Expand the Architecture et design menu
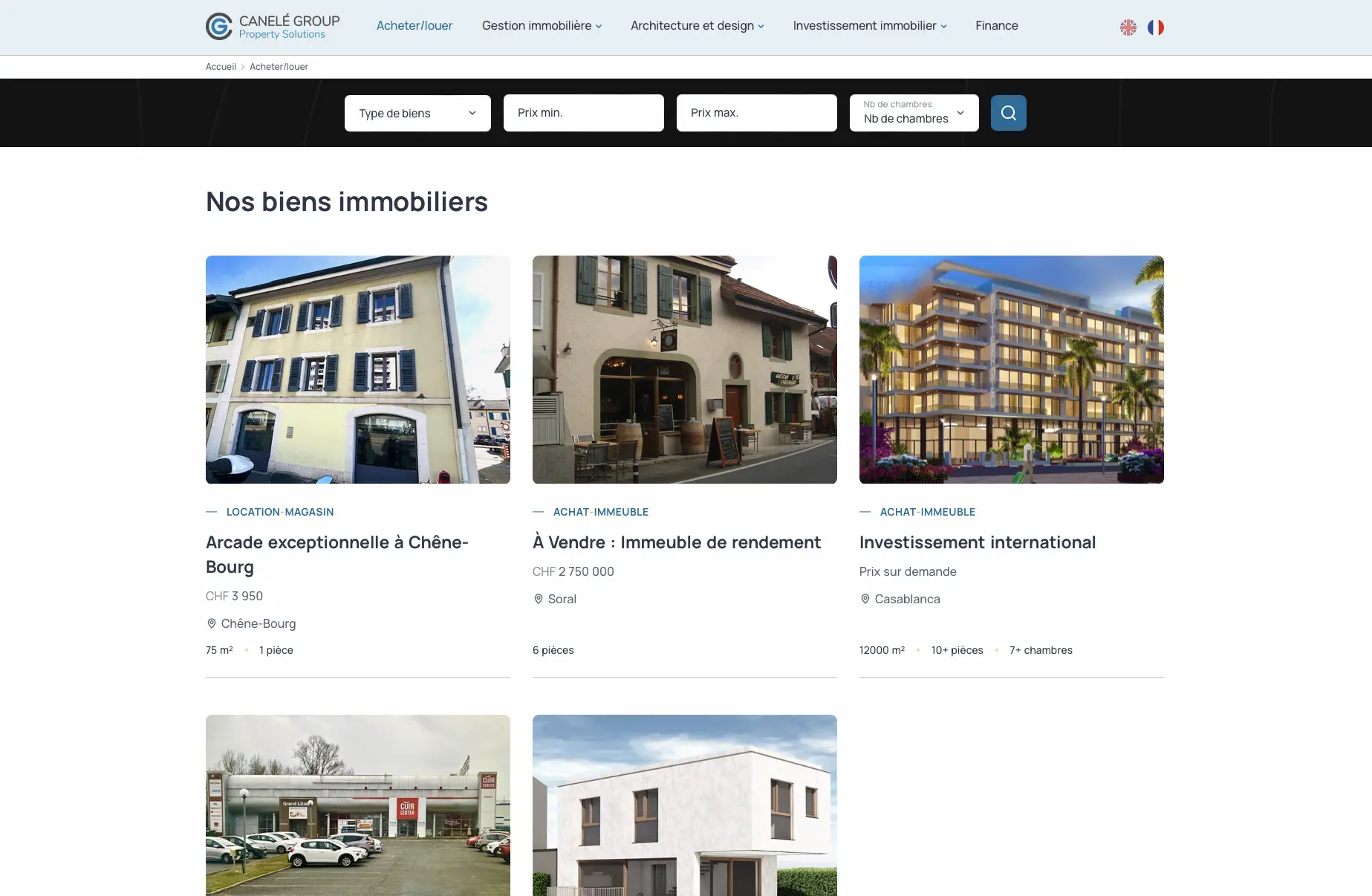The image size is (1372, 896). click(697, 26)
